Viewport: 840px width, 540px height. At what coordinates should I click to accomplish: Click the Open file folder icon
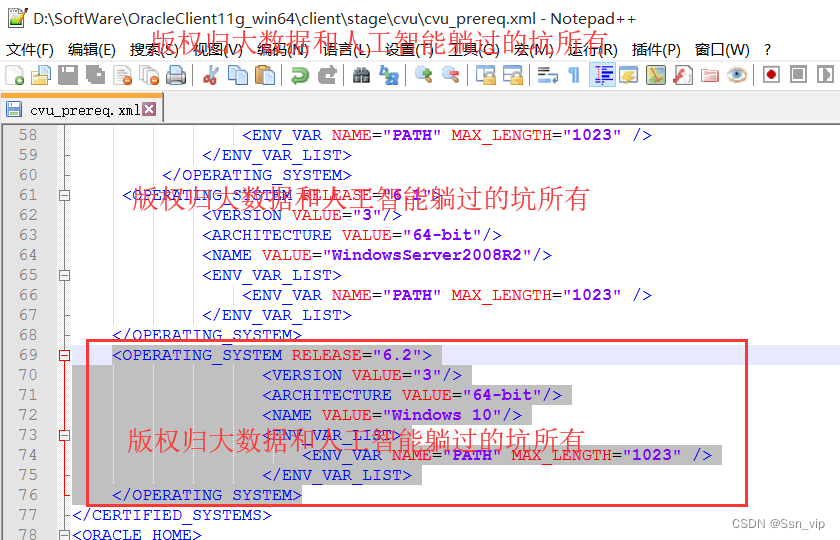pyautogui.click(x=40, y=75)
